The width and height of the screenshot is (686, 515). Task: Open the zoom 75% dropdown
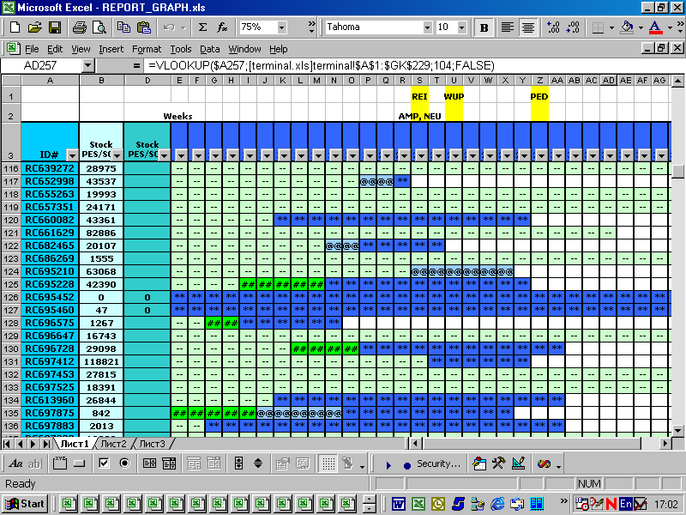(x=282, y=28)
